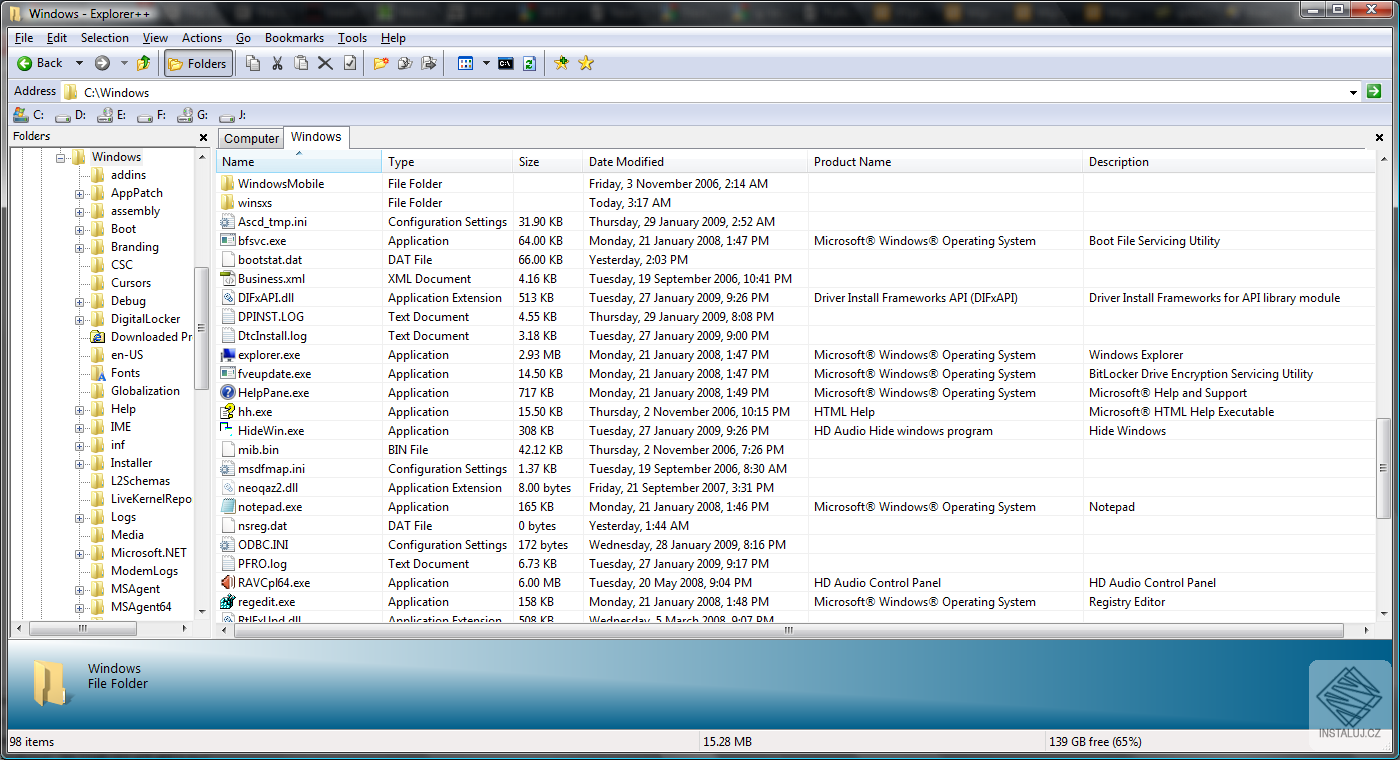Open the Back history dropdown arrow
The width and height of the screenshot is (1400, 760).
point(79,63)
